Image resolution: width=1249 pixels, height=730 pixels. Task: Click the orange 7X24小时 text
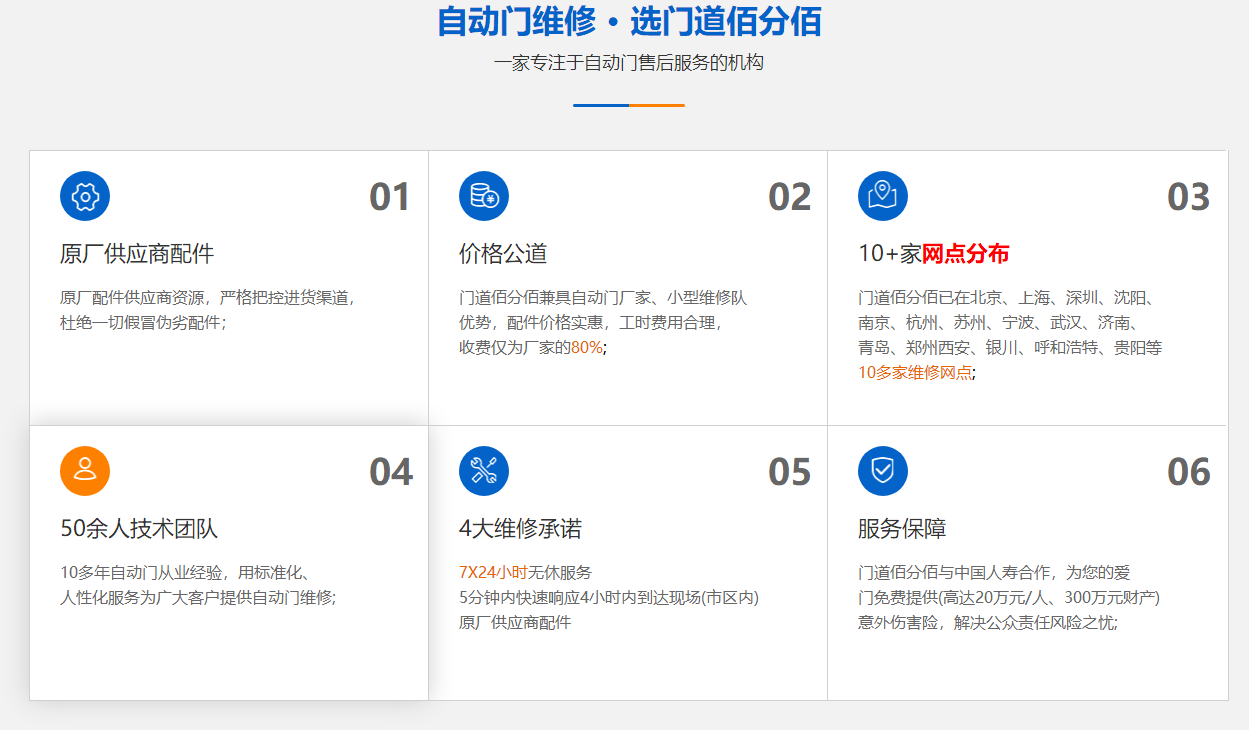[x=493, y=573]
